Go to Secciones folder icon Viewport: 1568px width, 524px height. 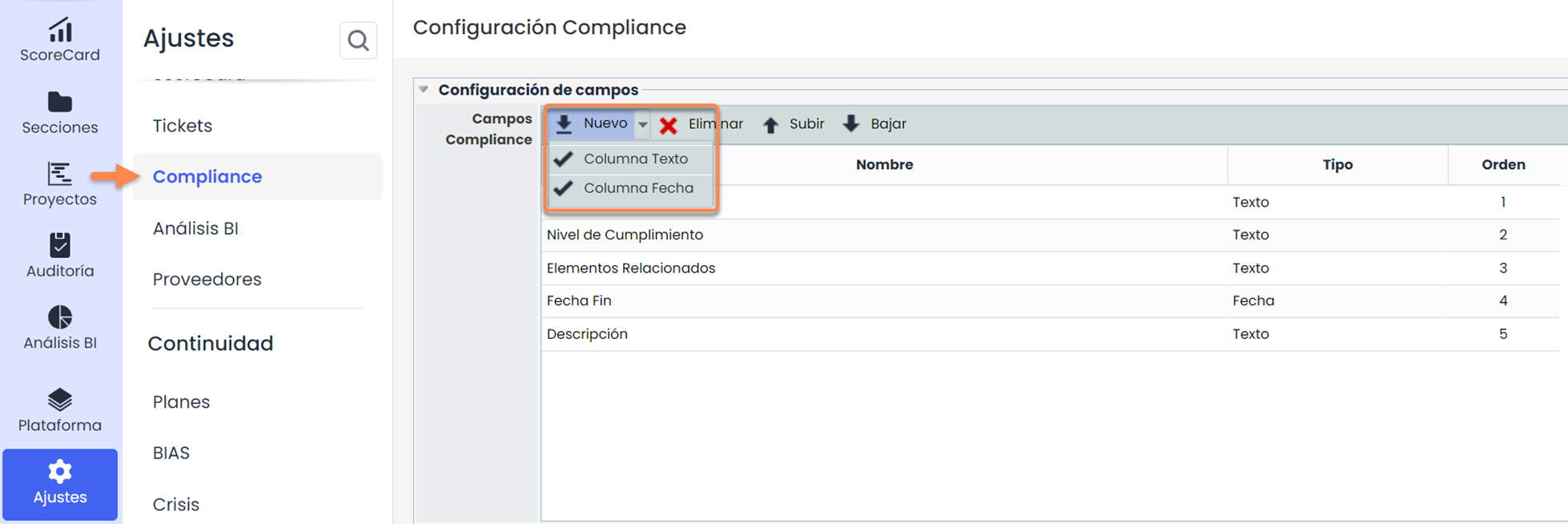60,103
